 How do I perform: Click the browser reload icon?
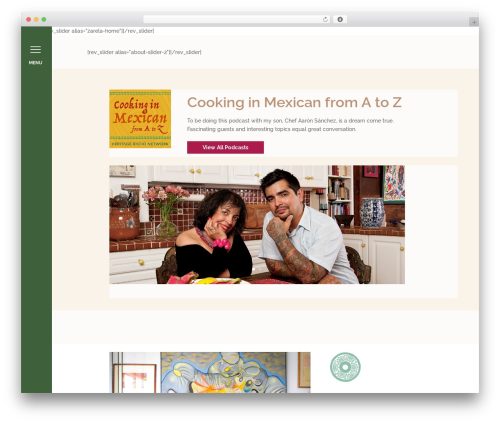(x=325, y=19)
